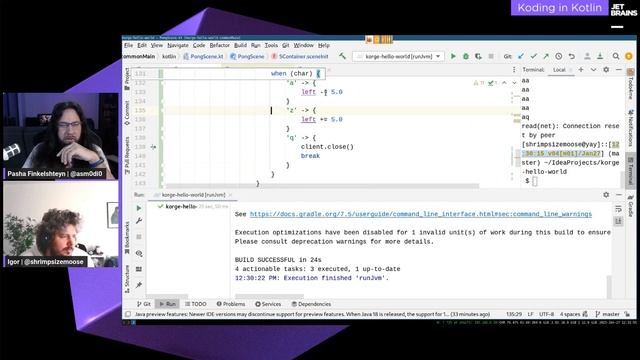Open Search Everywhere magnifier icon

(616, 56)
